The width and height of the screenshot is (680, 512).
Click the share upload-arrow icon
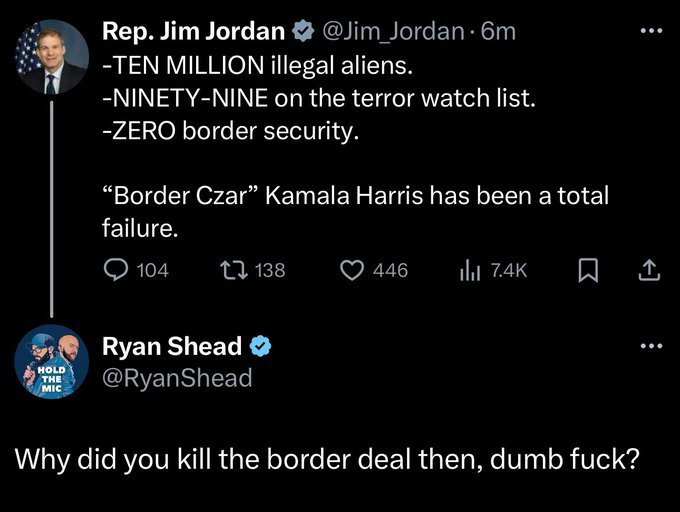647,269
